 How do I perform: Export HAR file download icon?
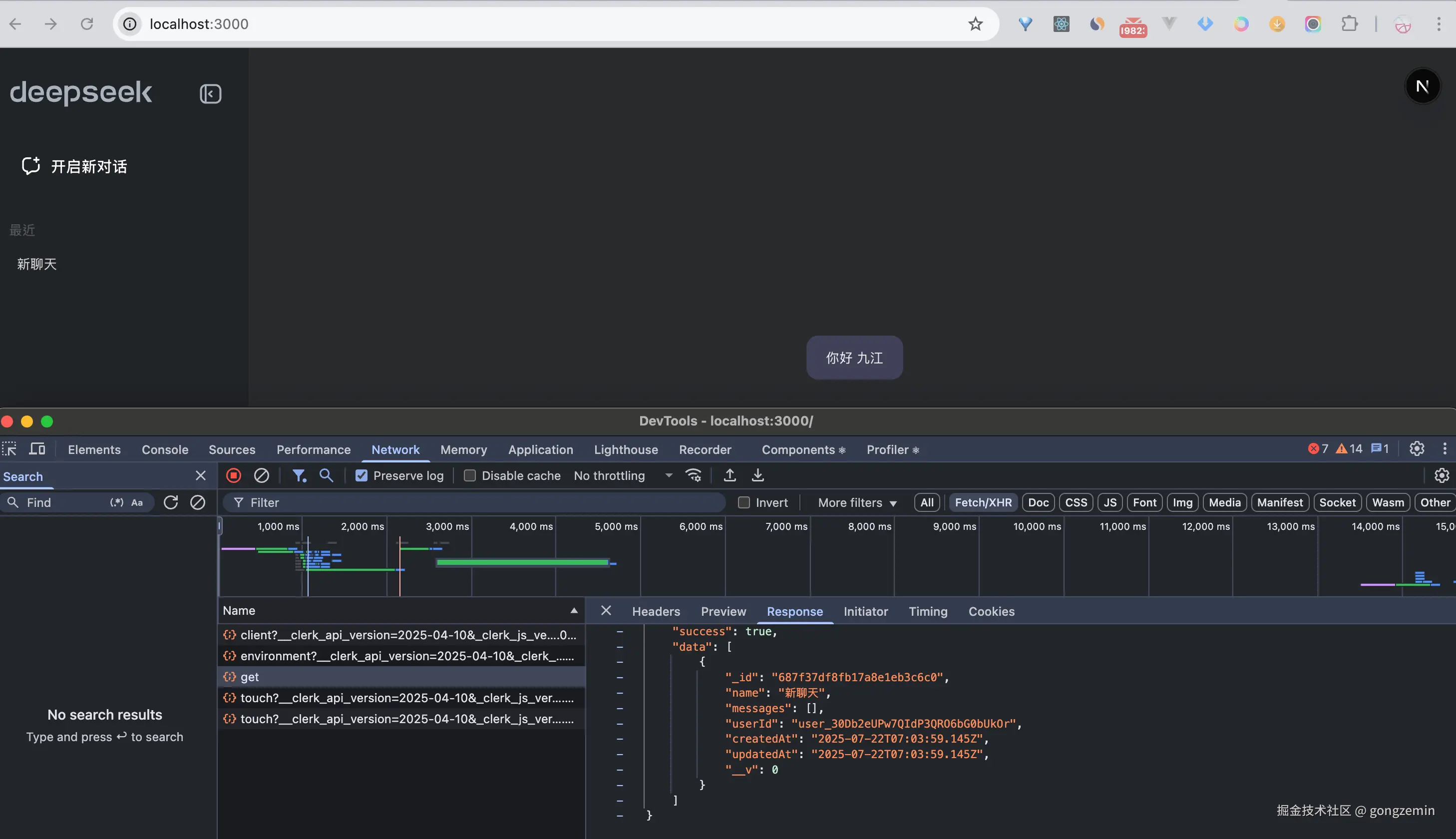click(758, 475)
